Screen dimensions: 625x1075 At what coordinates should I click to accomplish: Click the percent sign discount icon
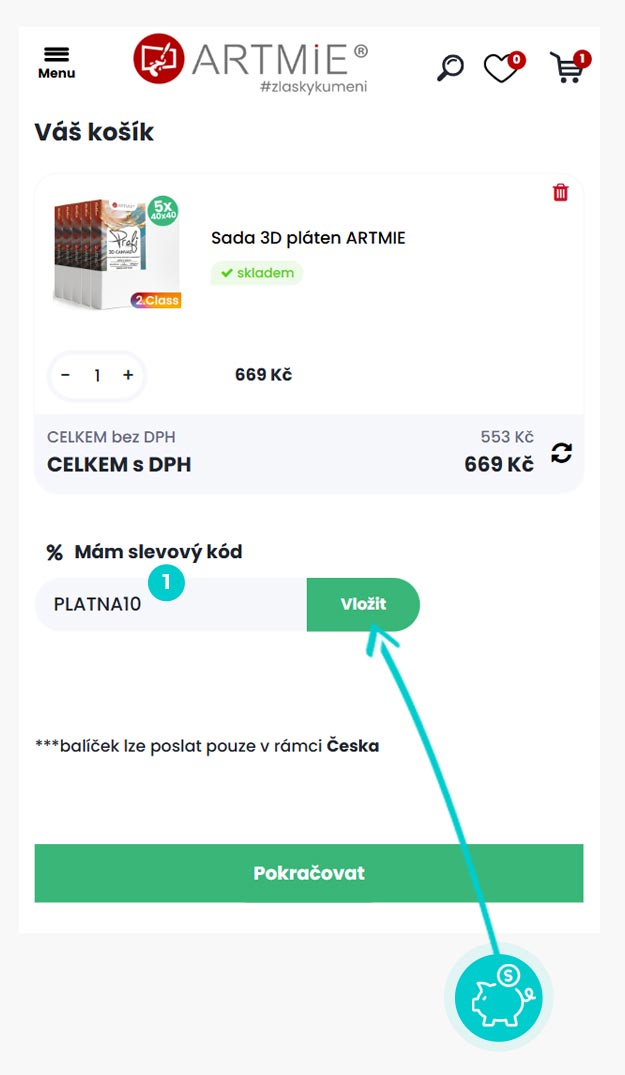tap(54, 552)
